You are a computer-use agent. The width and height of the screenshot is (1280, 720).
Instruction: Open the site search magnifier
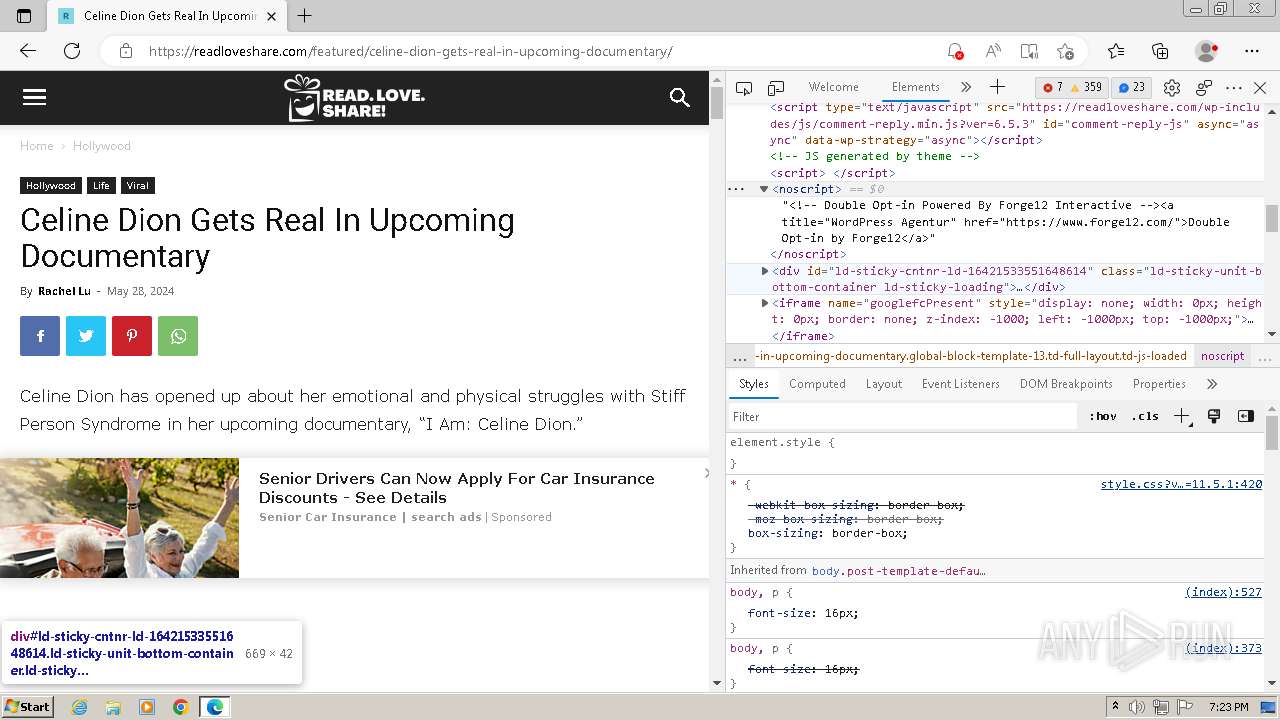[680, 97]
